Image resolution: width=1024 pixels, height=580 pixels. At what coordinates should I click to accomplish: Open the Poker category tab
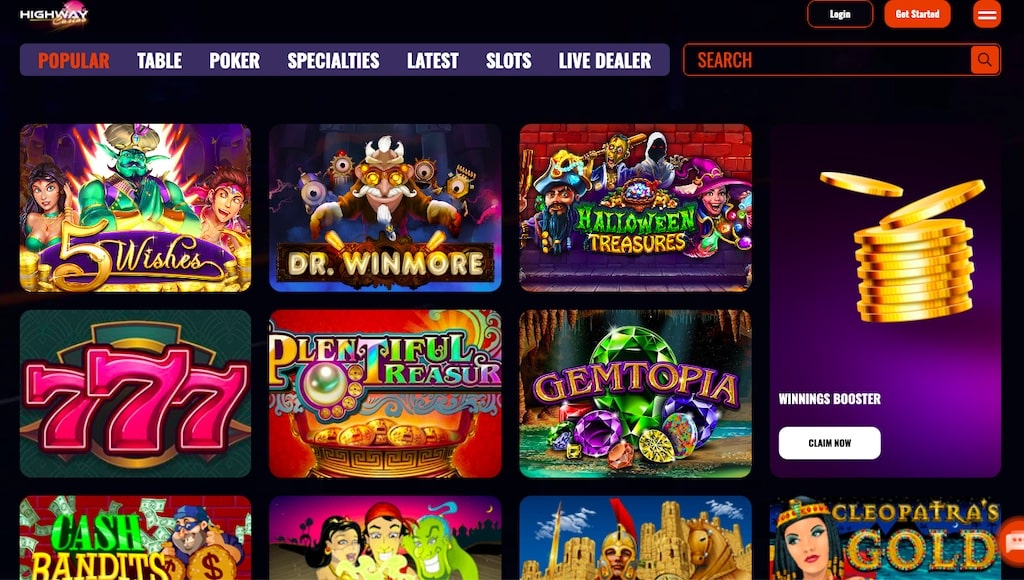tap(234, 61)
